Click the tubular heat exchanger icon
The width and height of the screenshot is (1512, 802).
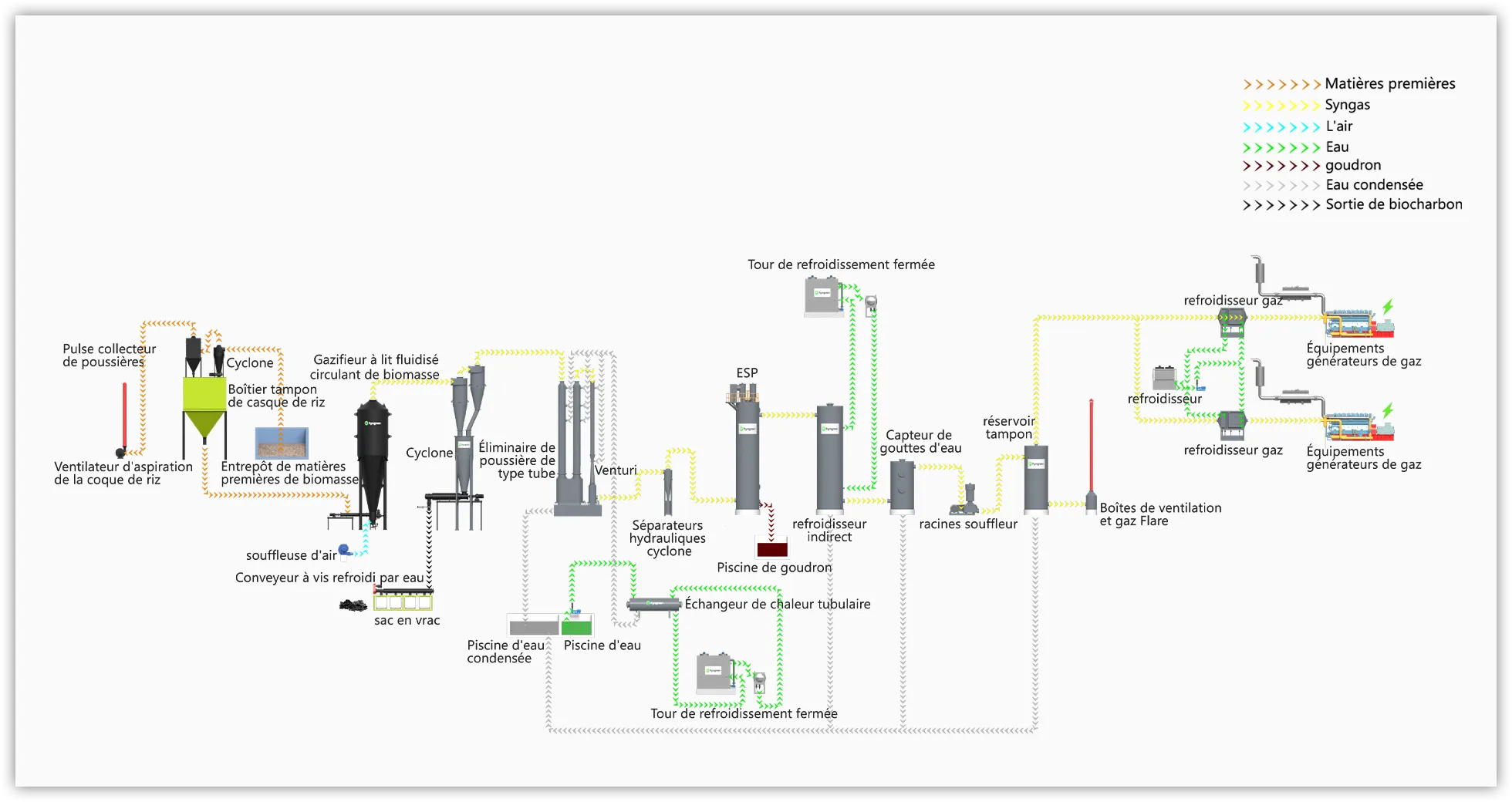(653, 605)
